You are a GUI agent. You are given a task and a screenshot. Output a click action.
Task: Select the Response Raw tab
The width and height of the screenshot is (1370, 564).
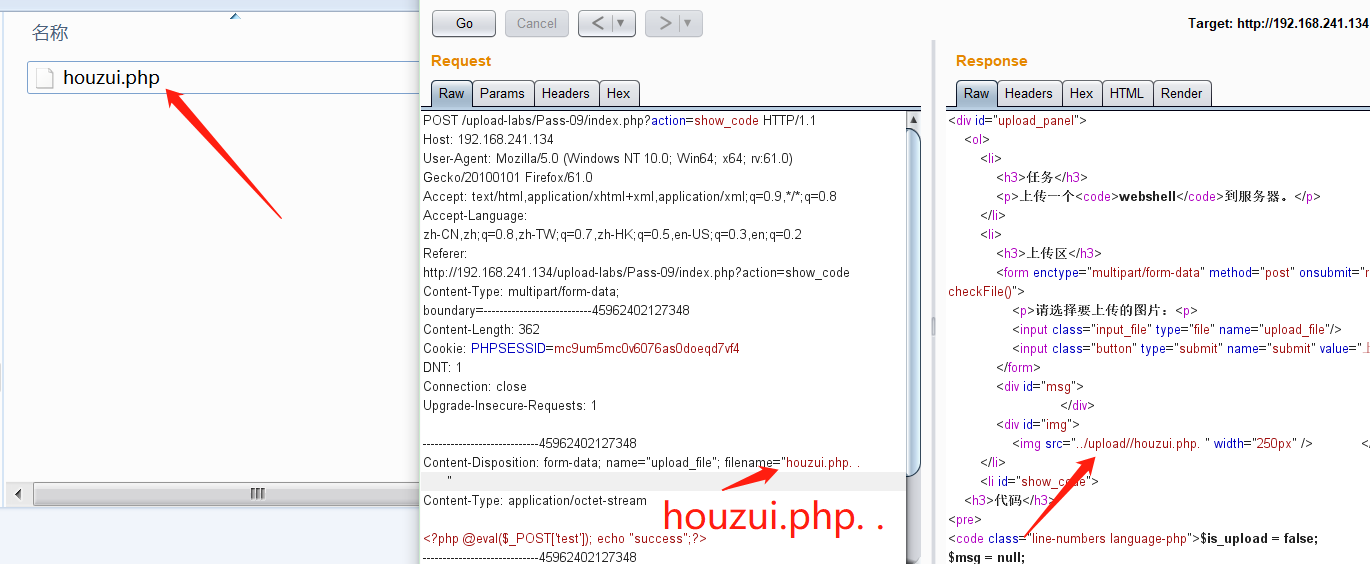(x=977, y=93)
